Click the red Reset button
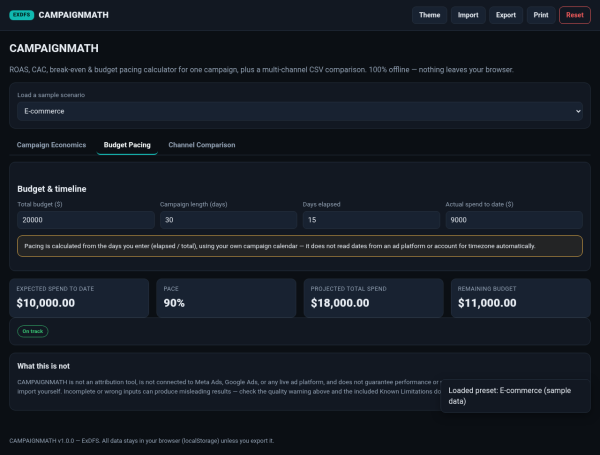This screenshot has width=600, height=455. (x=575, y=15)
